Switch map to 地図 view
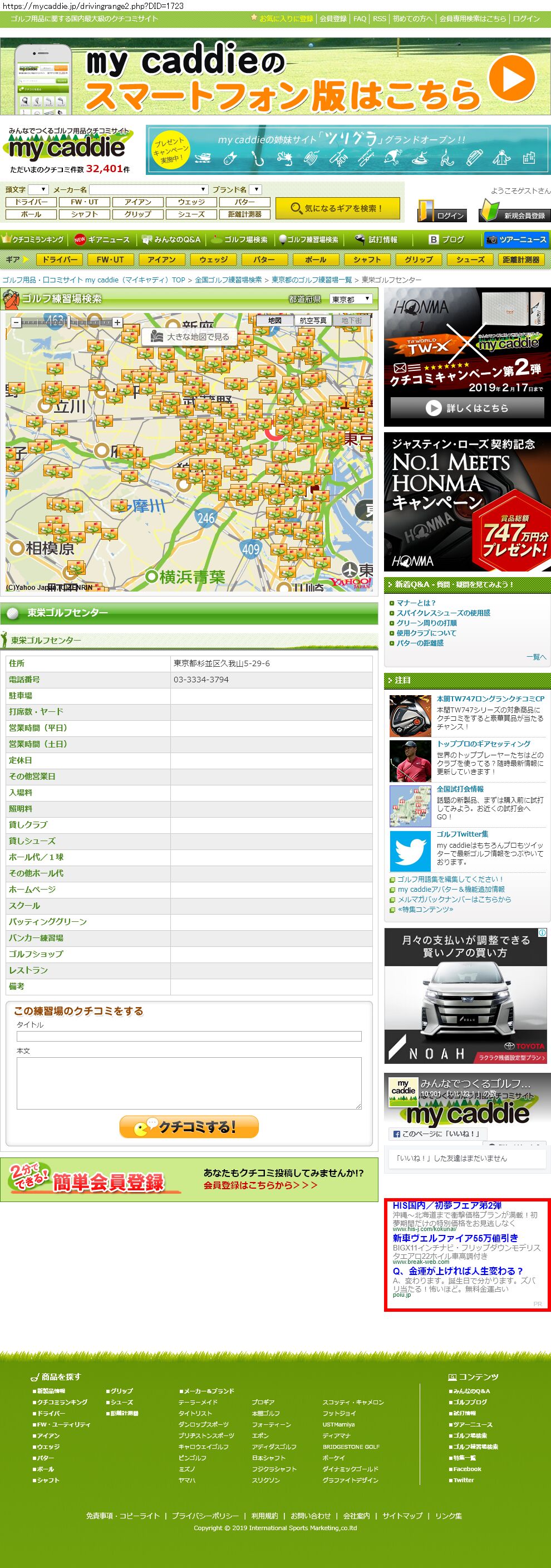The height and width of the screenshot is (1568, 551). tap(275, 320)
